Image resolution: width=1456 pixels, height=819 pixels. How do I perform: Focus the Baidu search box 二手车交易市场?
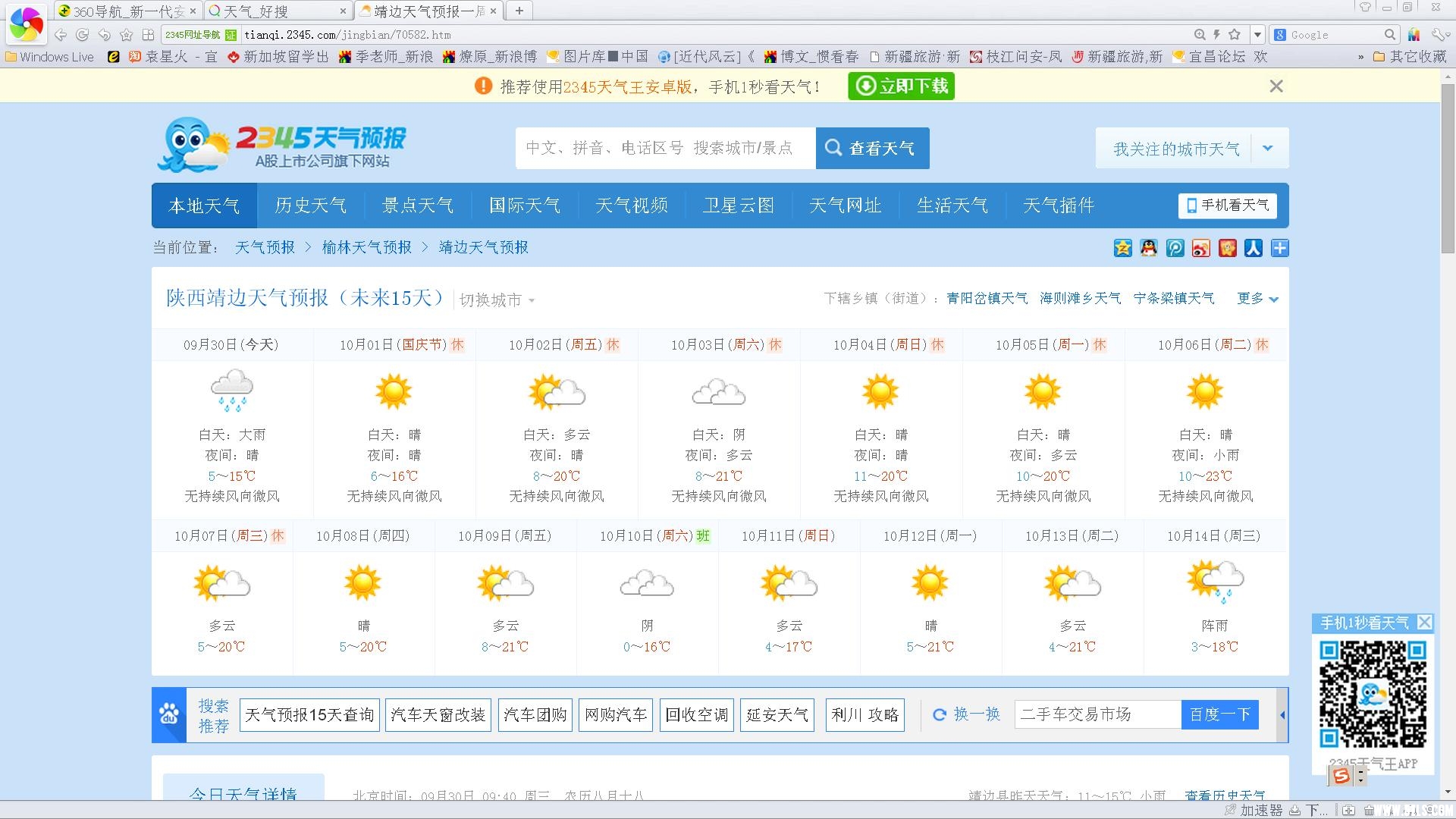coord(1098,714)
